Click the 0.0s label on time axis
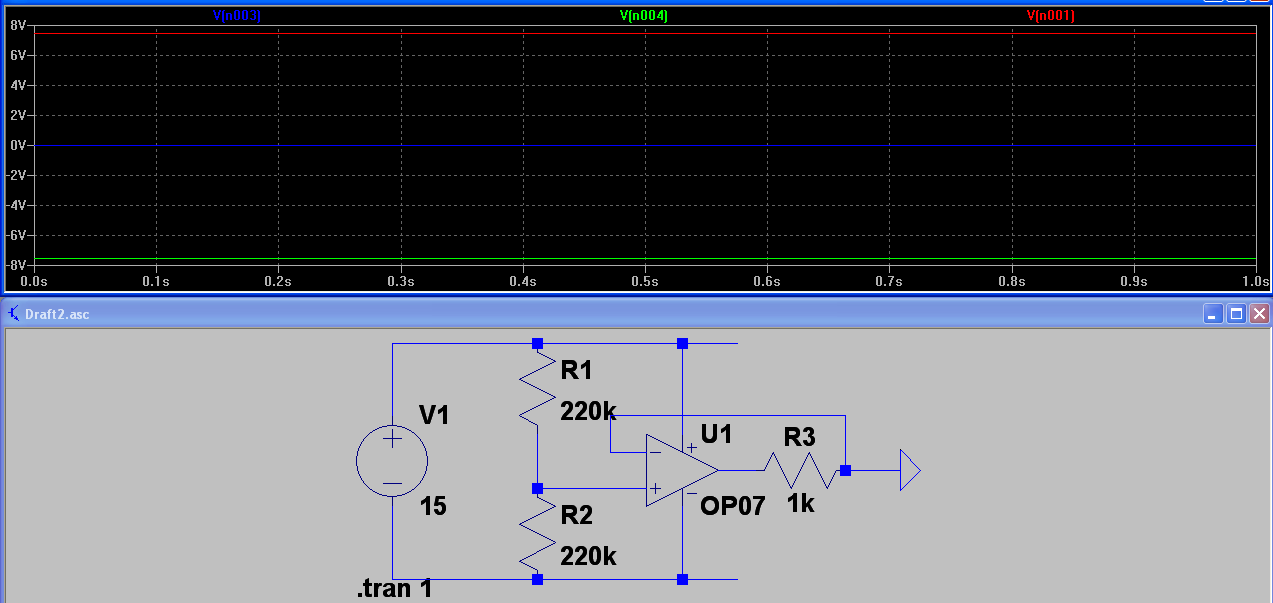 (x=35, y=282)
